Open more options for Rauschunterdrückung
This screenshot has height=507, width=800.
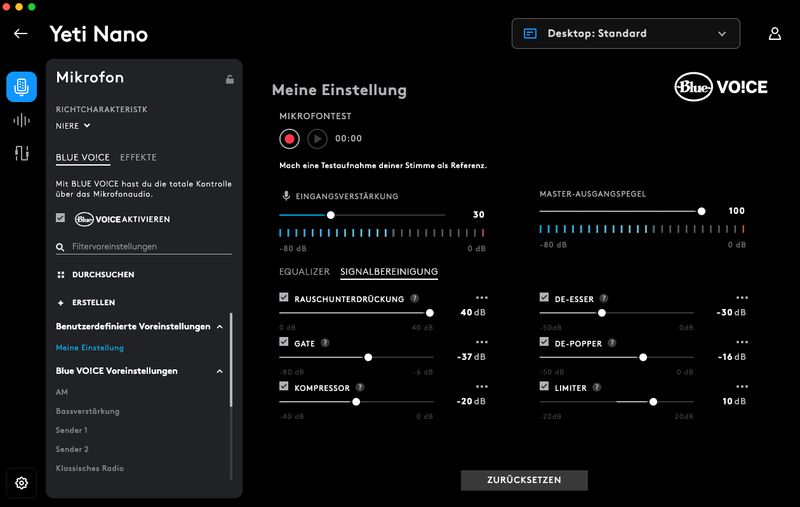(482, 297)
